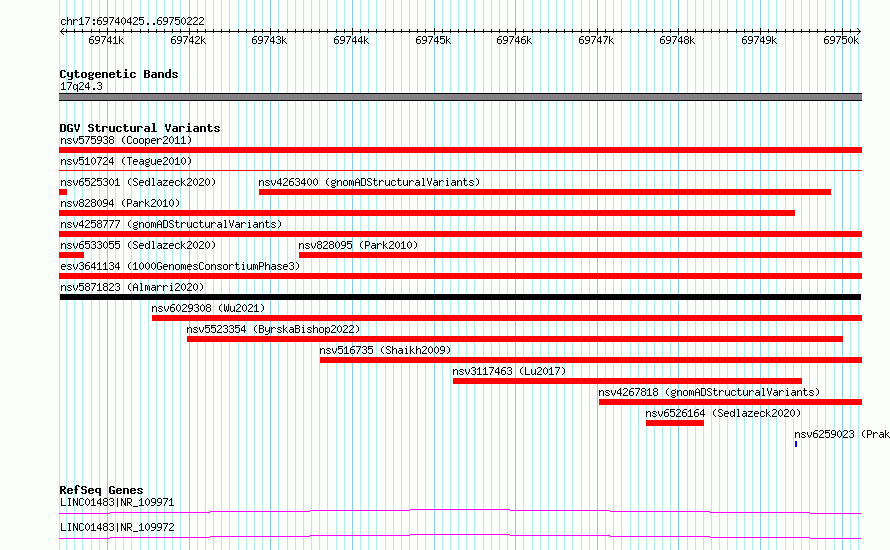
Task: Select the black nsv5871823 variant bar
Action: point(460,297)
